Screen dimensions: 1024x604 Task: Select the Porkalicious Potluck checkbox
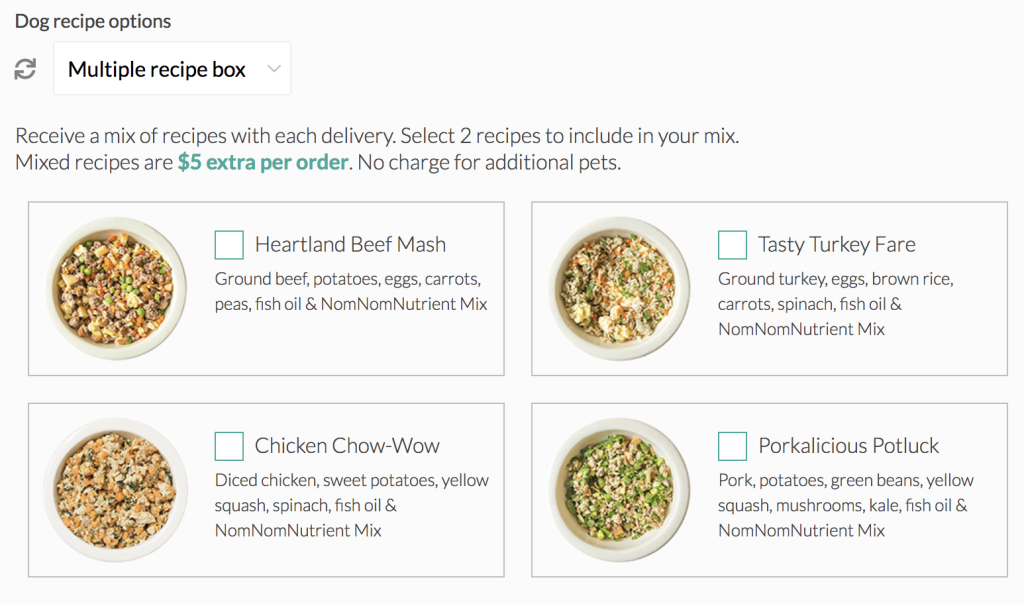pyautogui.click(x=732, y=446)
